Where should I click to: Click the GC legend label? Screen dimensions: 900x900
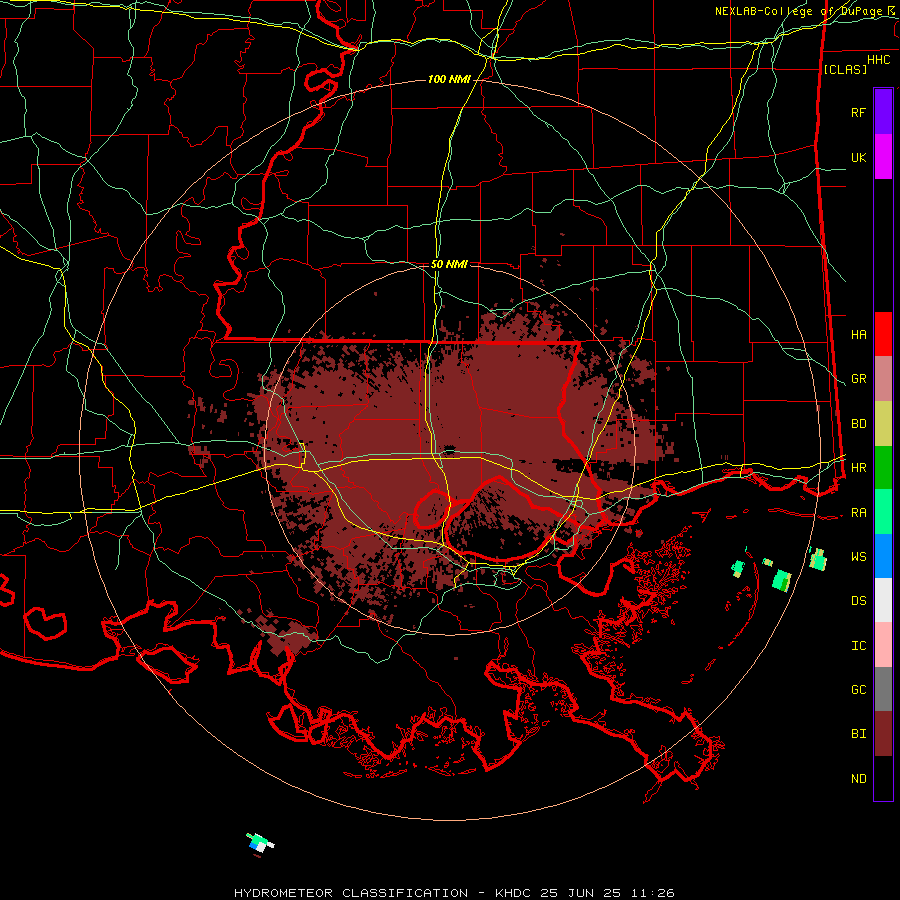pos(858,690)
